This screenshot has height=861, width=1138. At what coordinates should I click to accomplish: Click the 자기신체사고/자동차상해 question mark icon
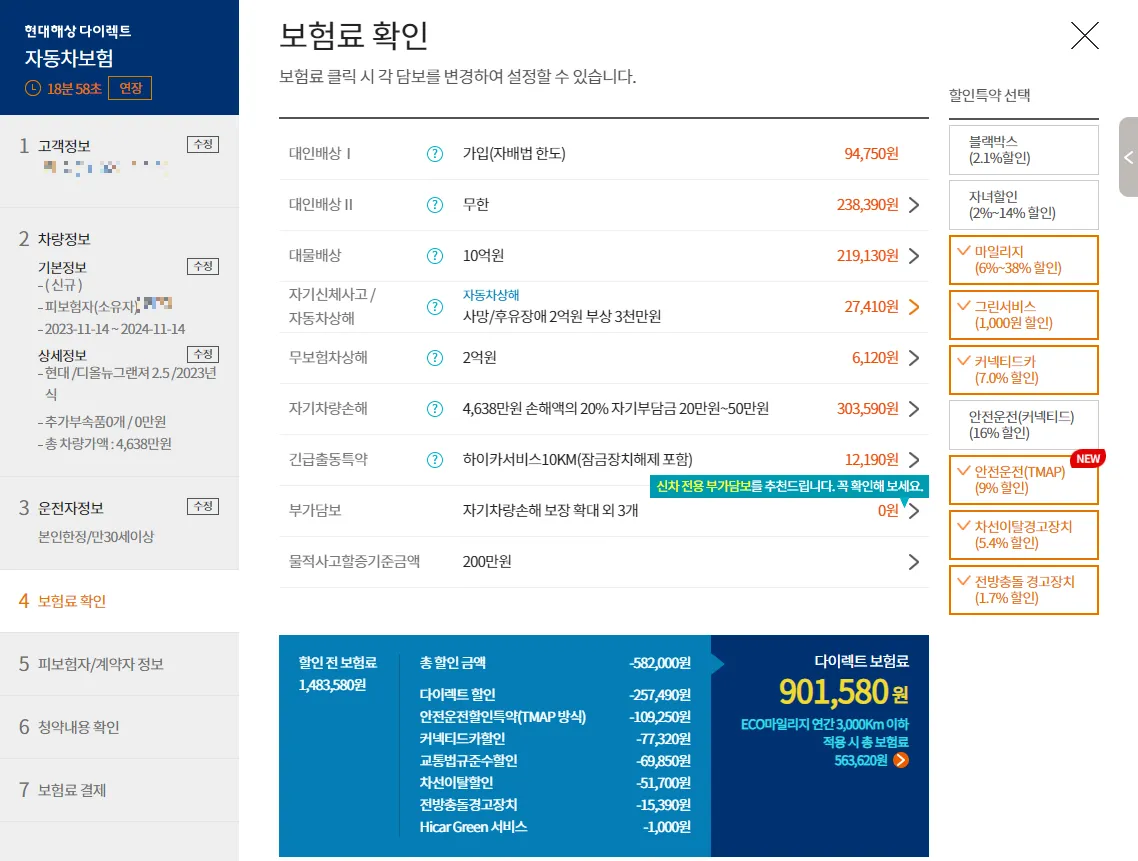[435, 307]
